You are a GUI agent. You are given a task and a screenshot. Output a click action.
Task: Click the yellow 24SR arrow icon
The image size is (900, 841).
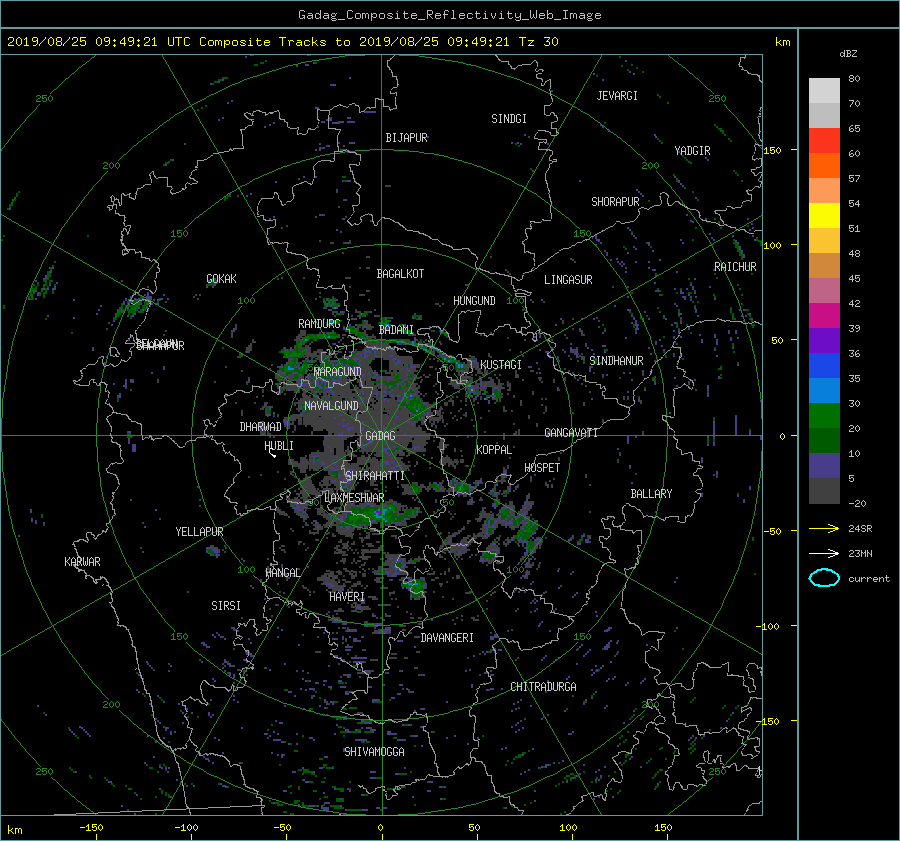[x=824, y=528]
